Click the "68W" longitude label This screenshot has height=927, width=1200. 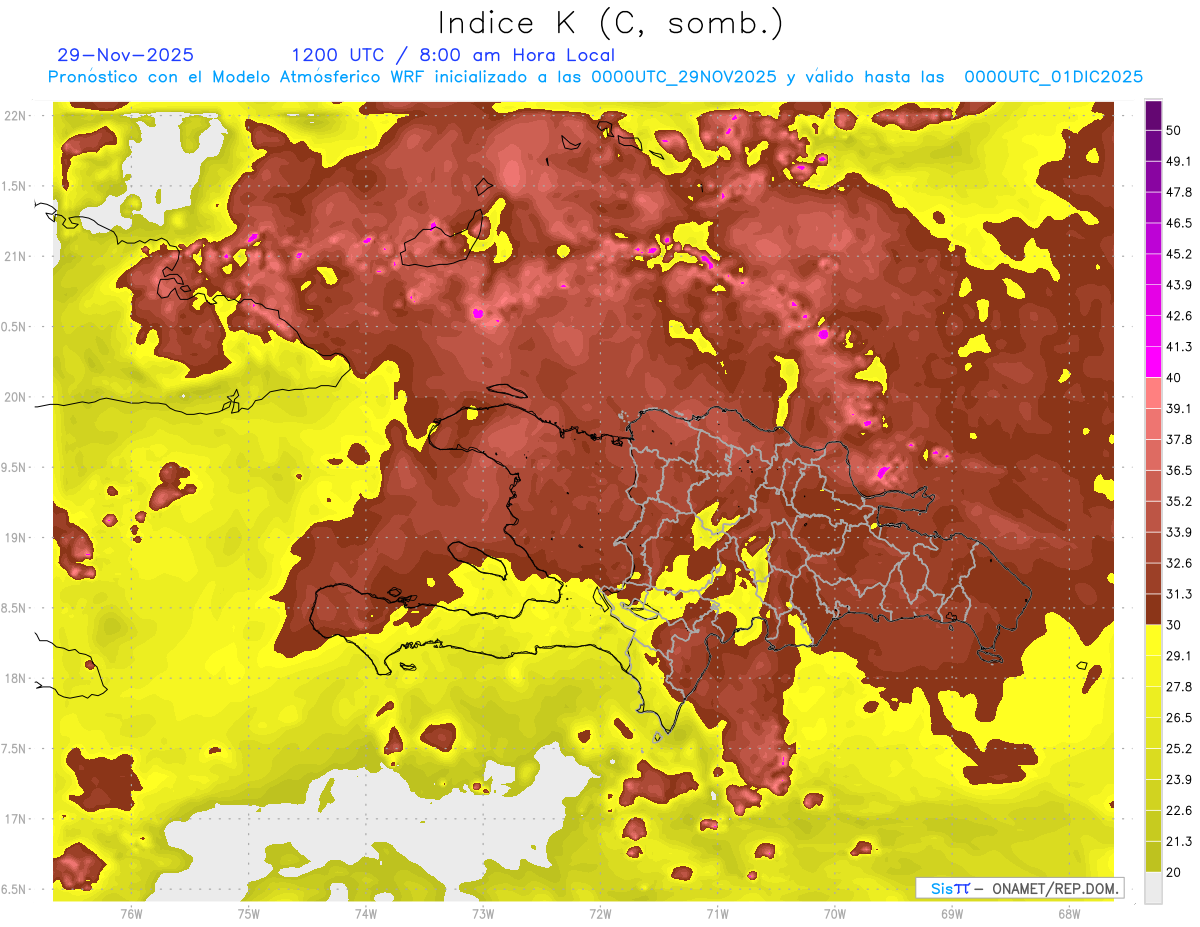click(x=1069, y=914)
